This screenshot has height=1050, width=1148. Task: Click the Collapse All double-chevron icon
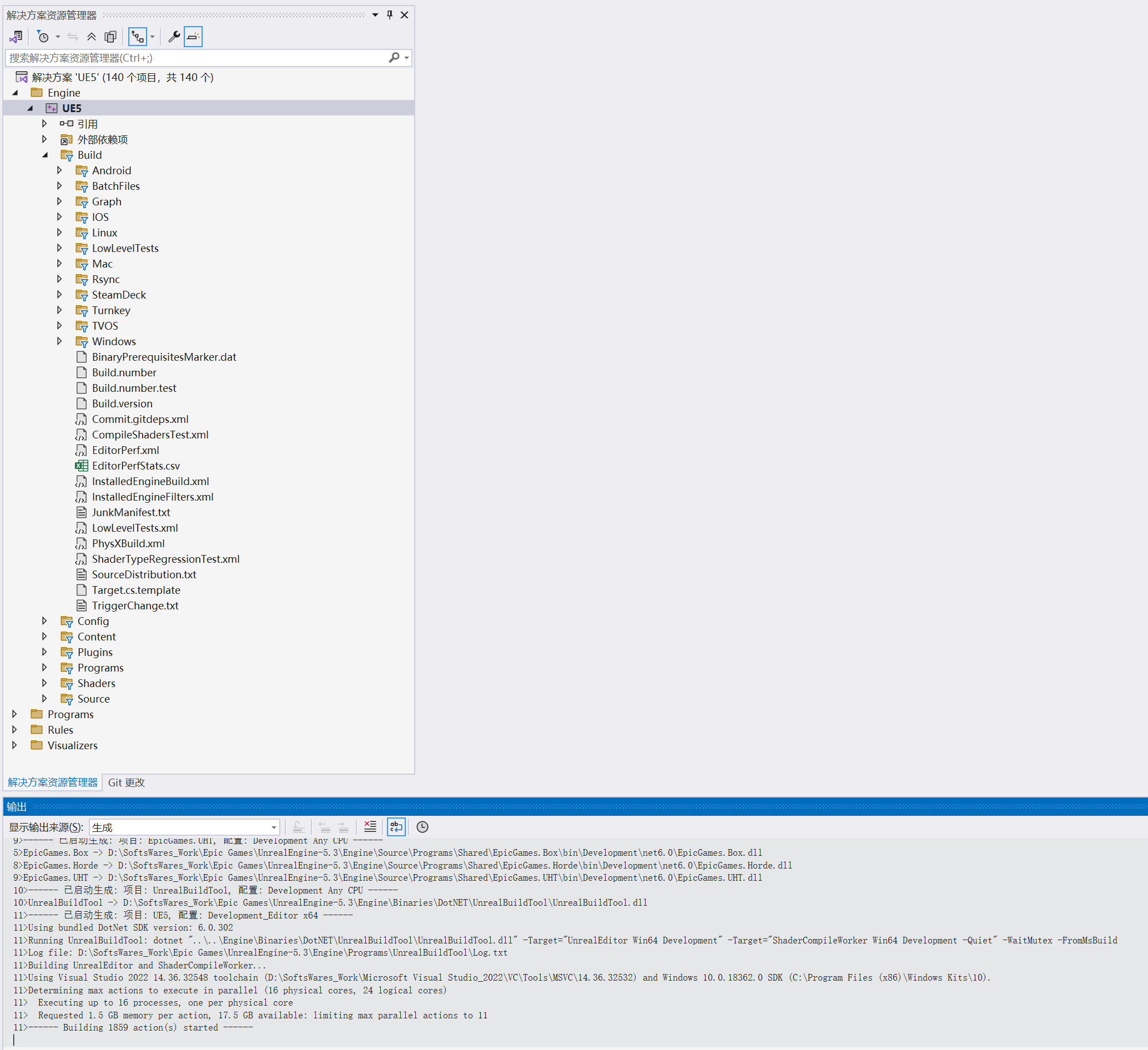(91, 37)
